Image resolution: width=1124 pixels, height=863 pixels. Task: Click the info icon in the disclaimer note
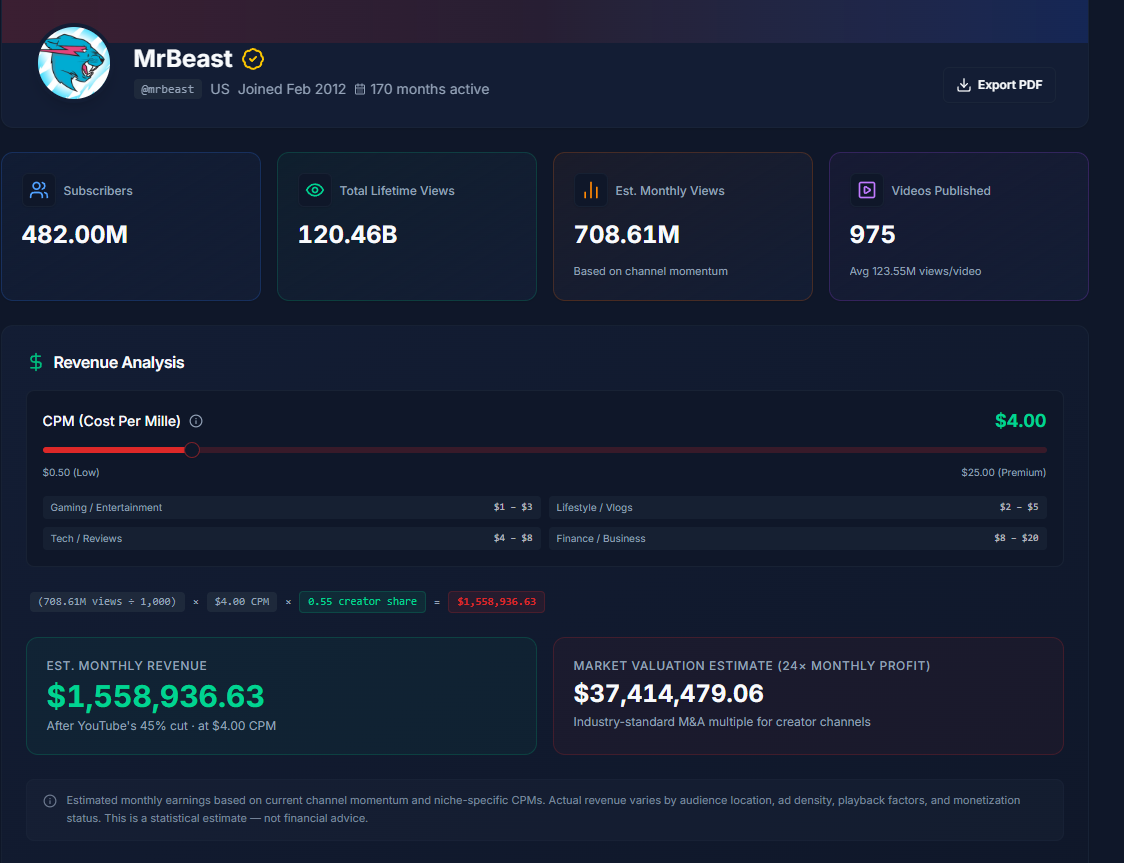point(50,801)
